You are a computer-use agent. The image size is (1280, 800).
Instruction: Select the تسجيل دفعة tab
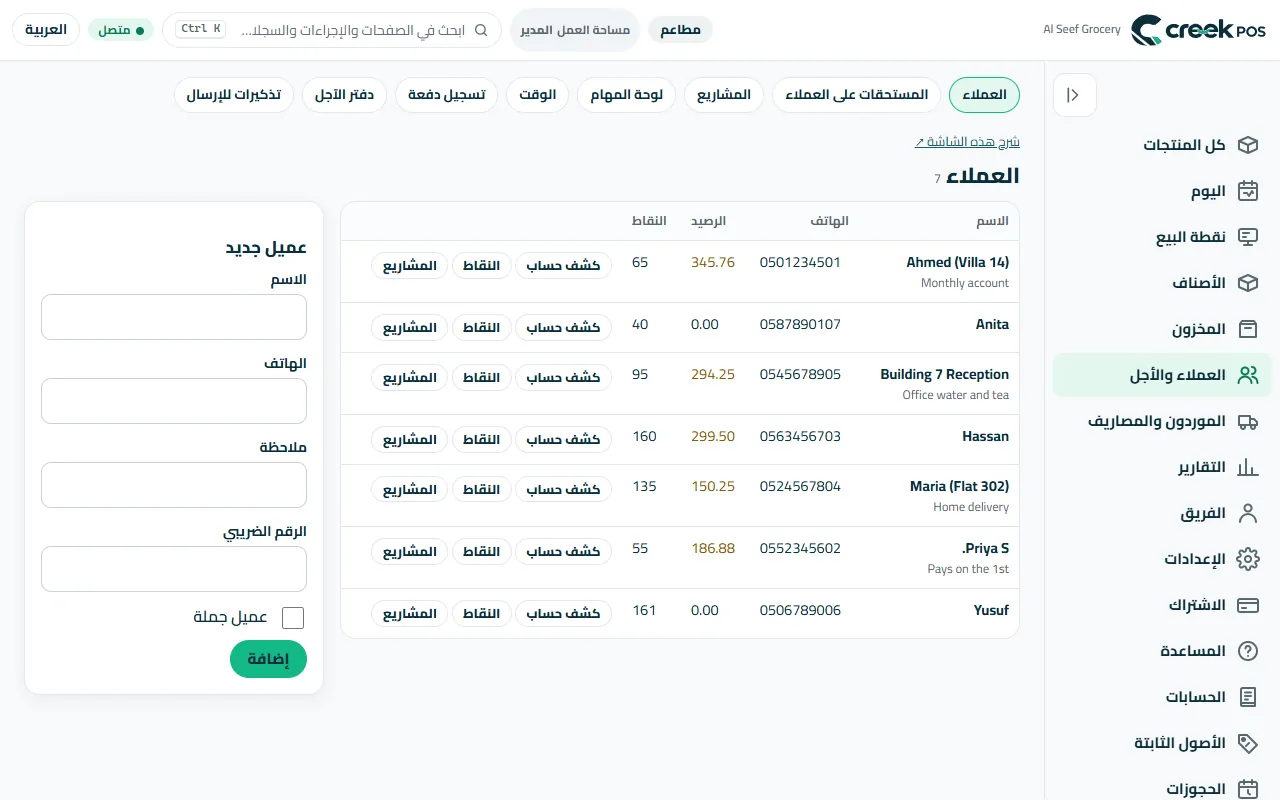coord(446,95)
